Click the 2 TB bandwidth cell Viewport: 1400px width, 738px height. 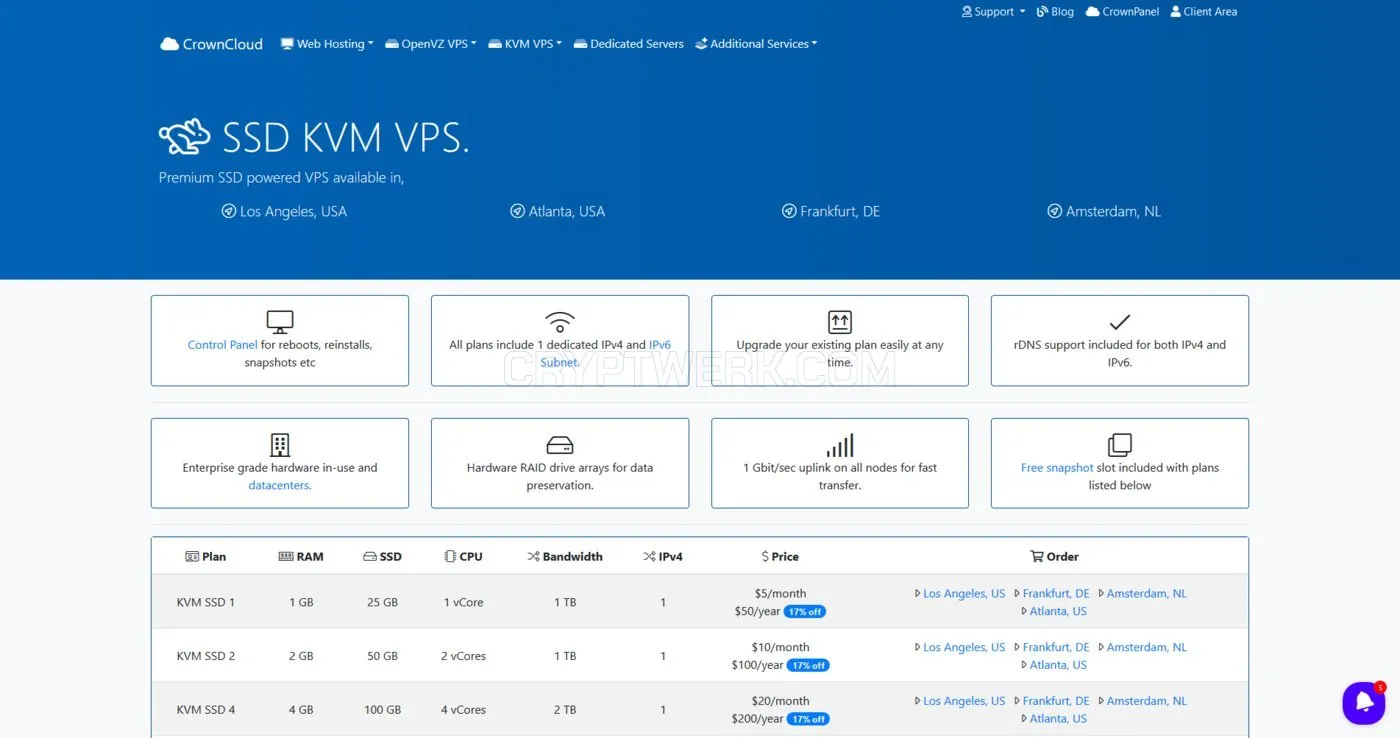click(565, 711)
